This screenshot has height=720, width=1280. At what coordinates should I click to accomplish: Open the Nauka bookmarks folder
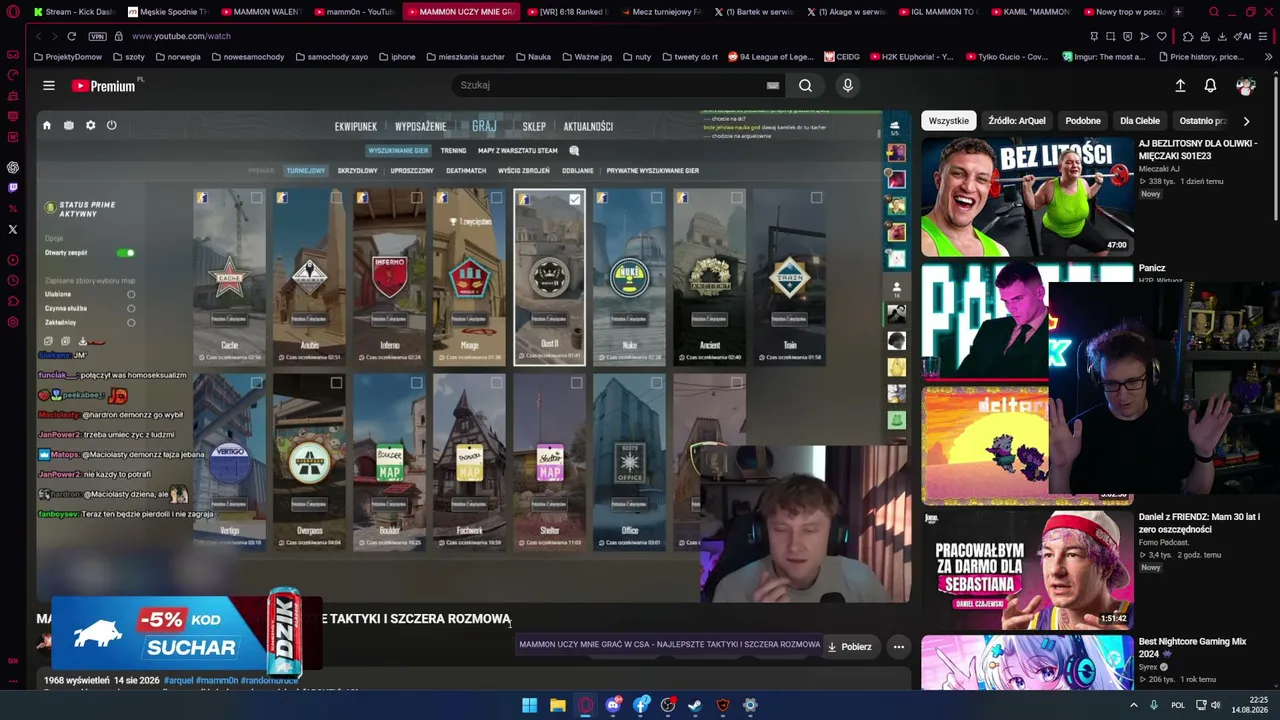pos(533,57)
